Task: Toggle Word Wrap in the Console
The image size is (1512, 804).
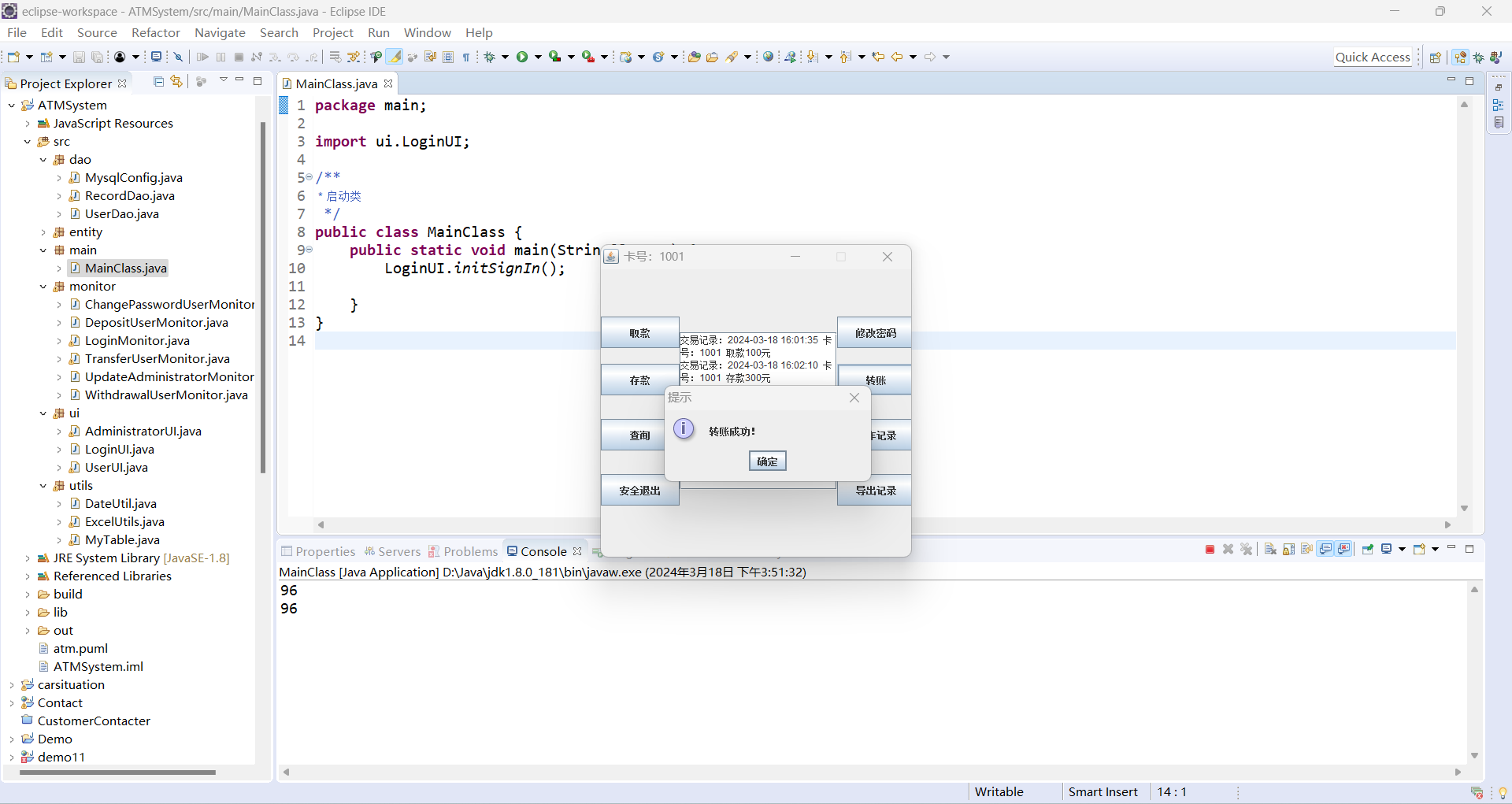Action: click(1306, 550)
